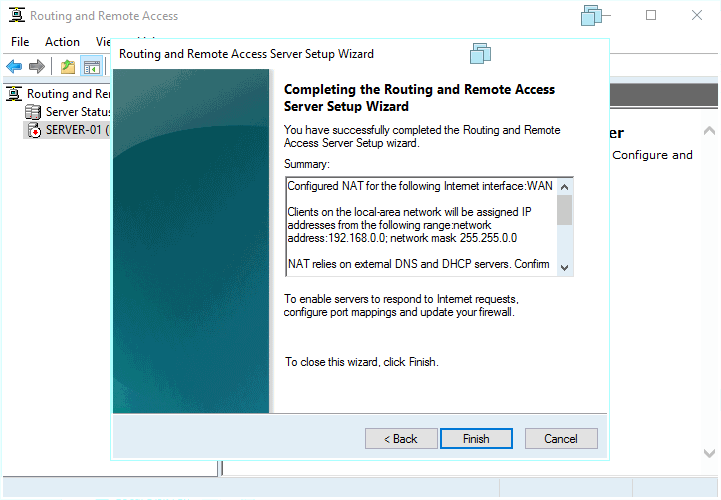Image resolution: width=721 pixels, height=500 pixels.
Task: Click the wizard completion heading
Action: click(x=419, y=98)
